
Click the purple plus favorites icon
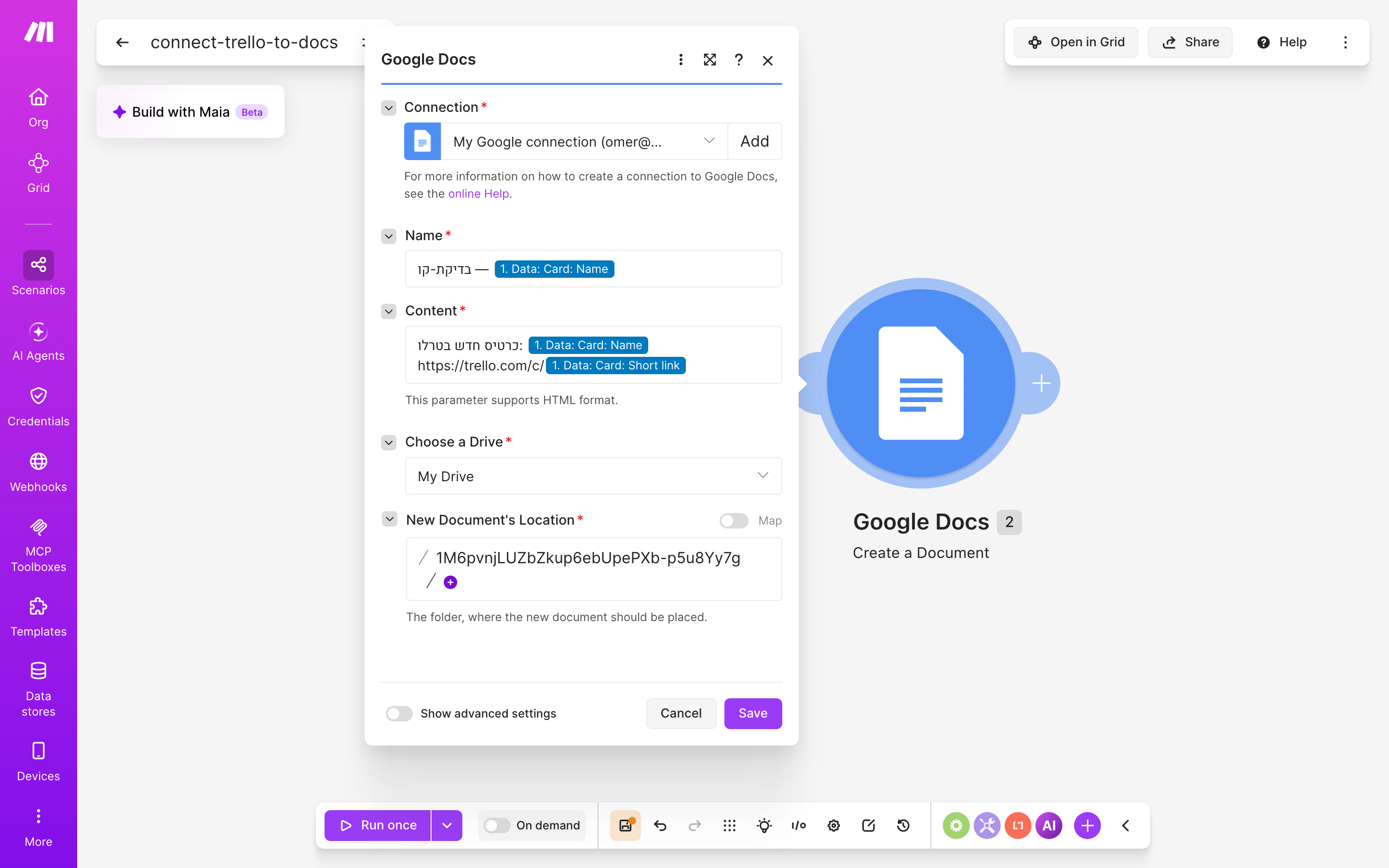point(1087,826)
